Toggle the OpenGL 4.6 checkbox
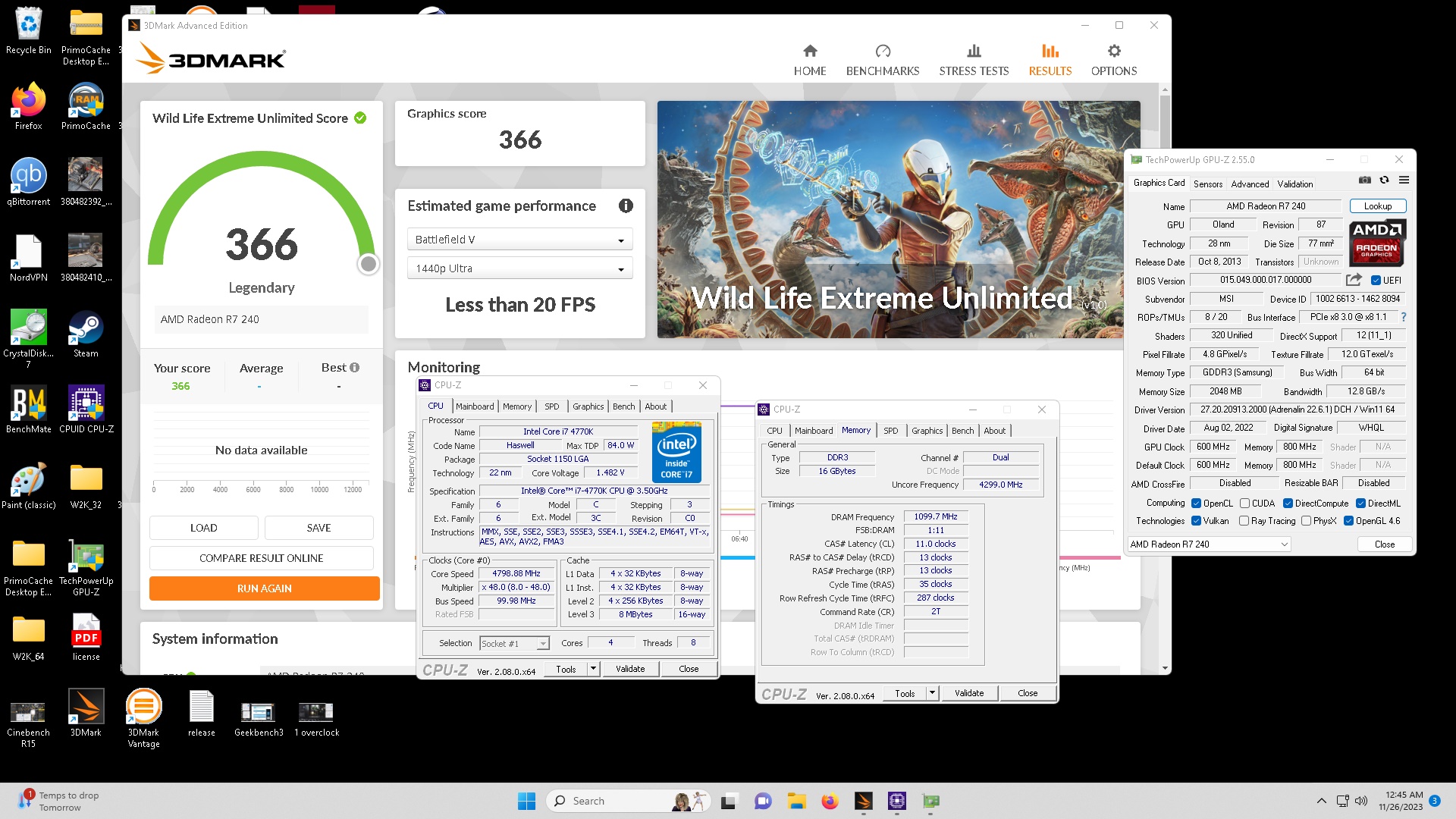The image size is (1456, 819). coord(1348,521)
